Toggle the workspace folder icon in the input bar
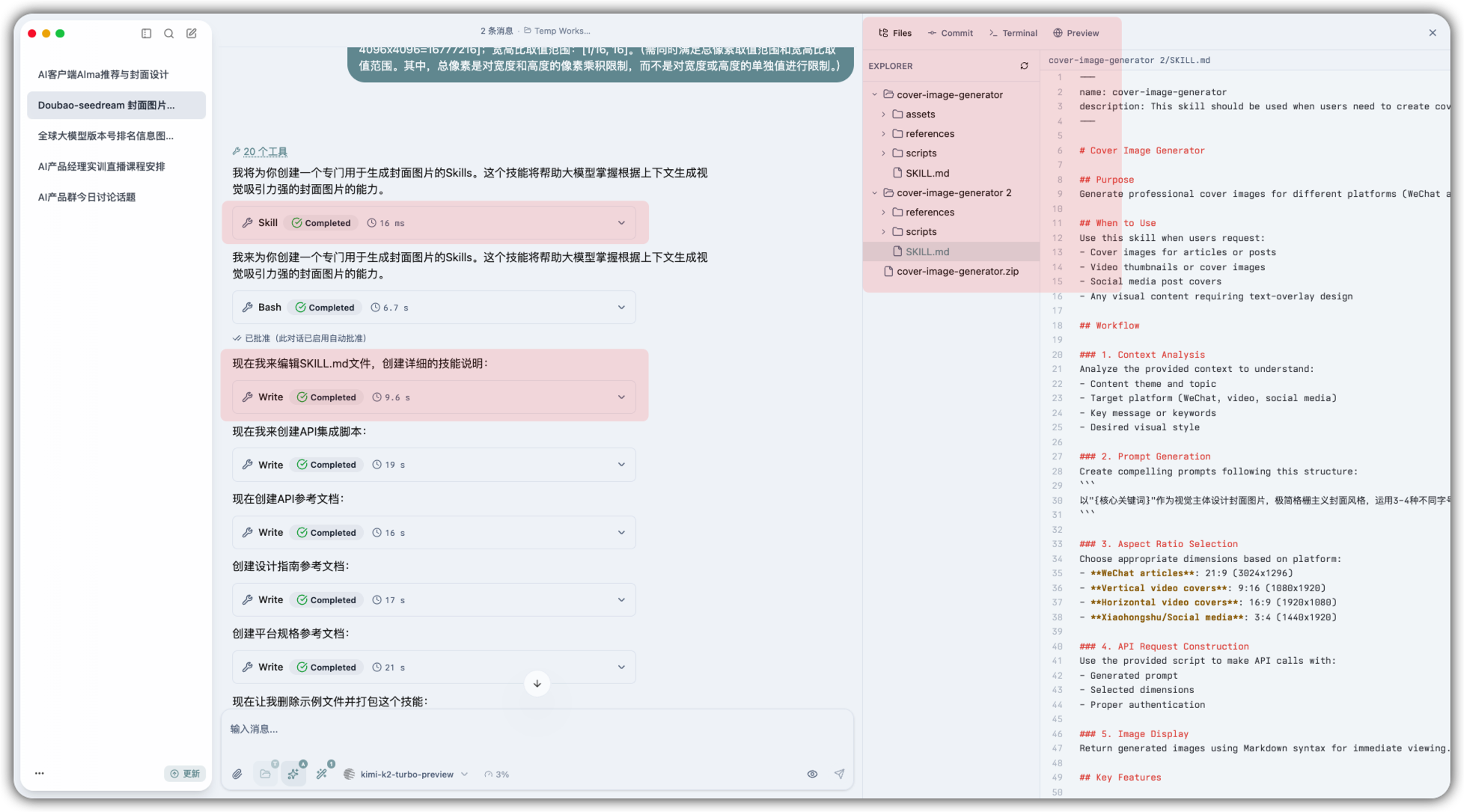 click(x=266, y=774)
